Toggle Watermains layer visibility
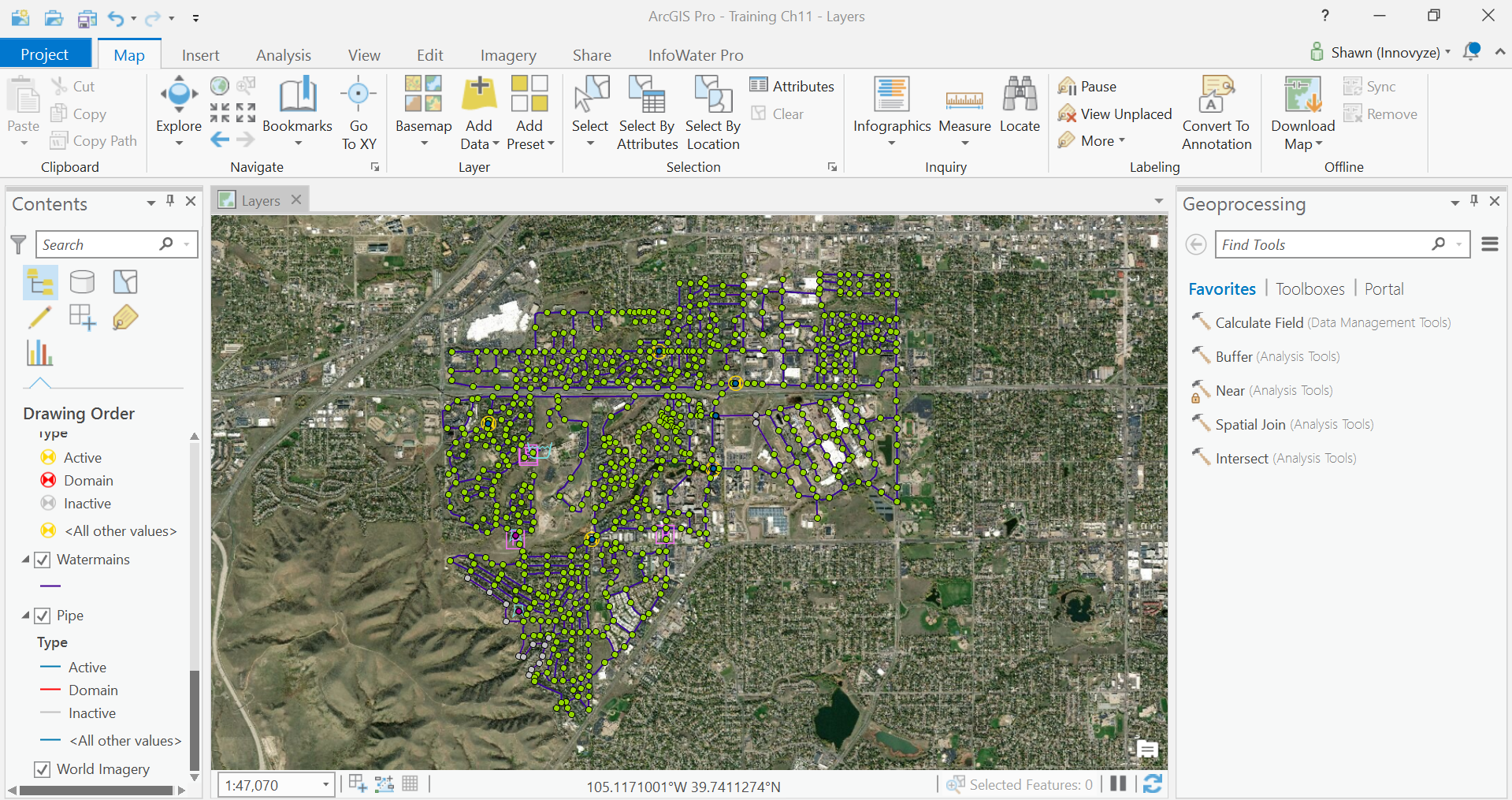Viewport: 1512px width, 800px height. (43, 560)
